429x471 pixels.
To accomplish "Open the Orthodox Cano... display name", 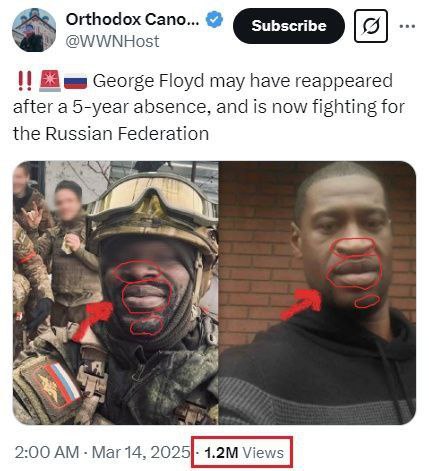I will (133, 19).
